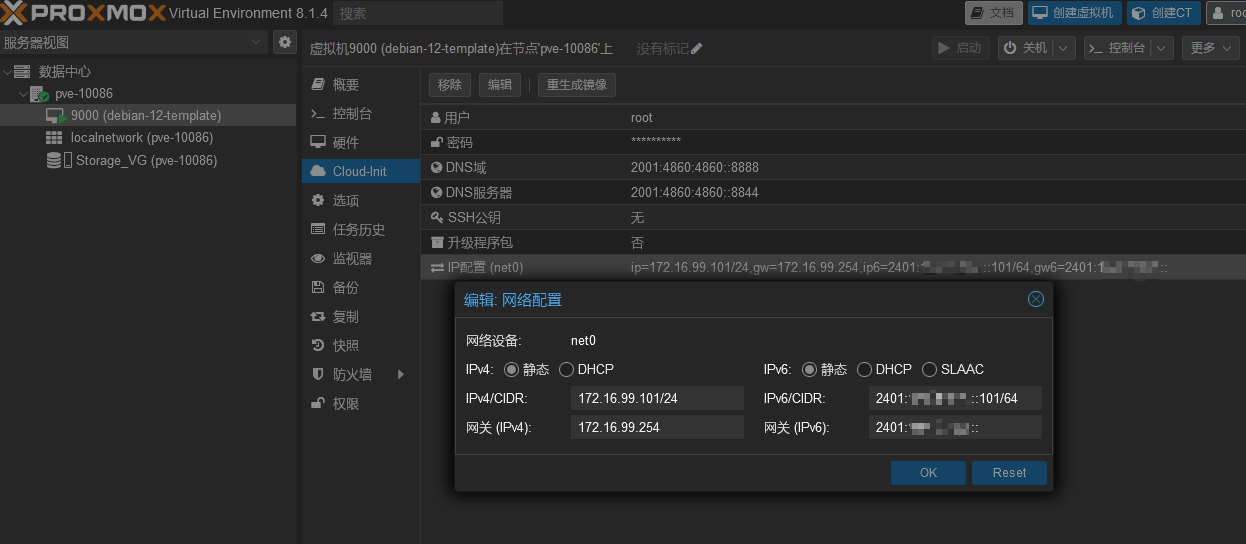The image size is (1246, 544).
Task: Click the 网关 (IPv6) input field
Action: 955,427
